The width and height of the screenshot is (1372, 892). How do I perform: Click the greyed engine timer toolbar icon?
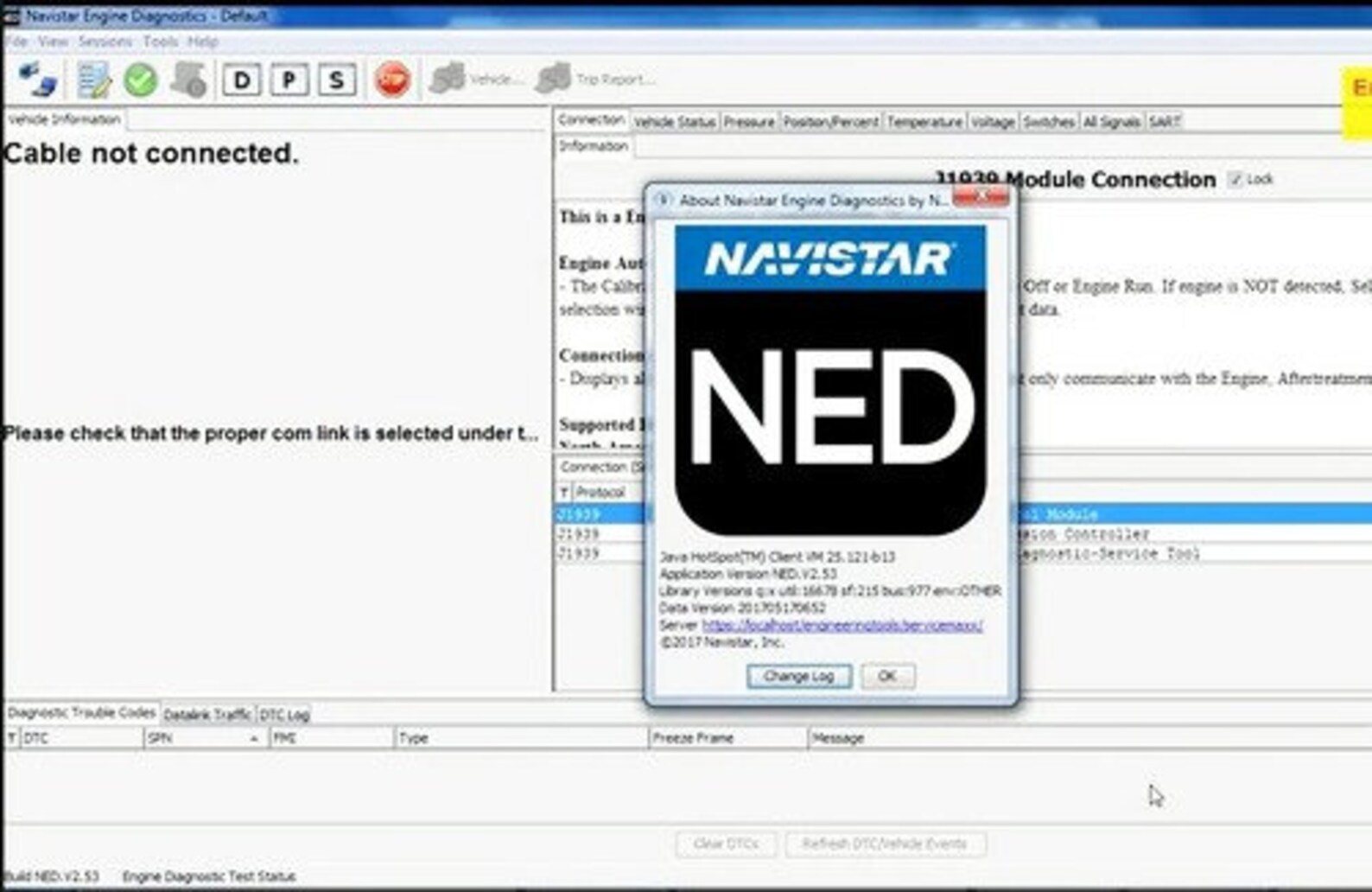[x=187, y=80]
